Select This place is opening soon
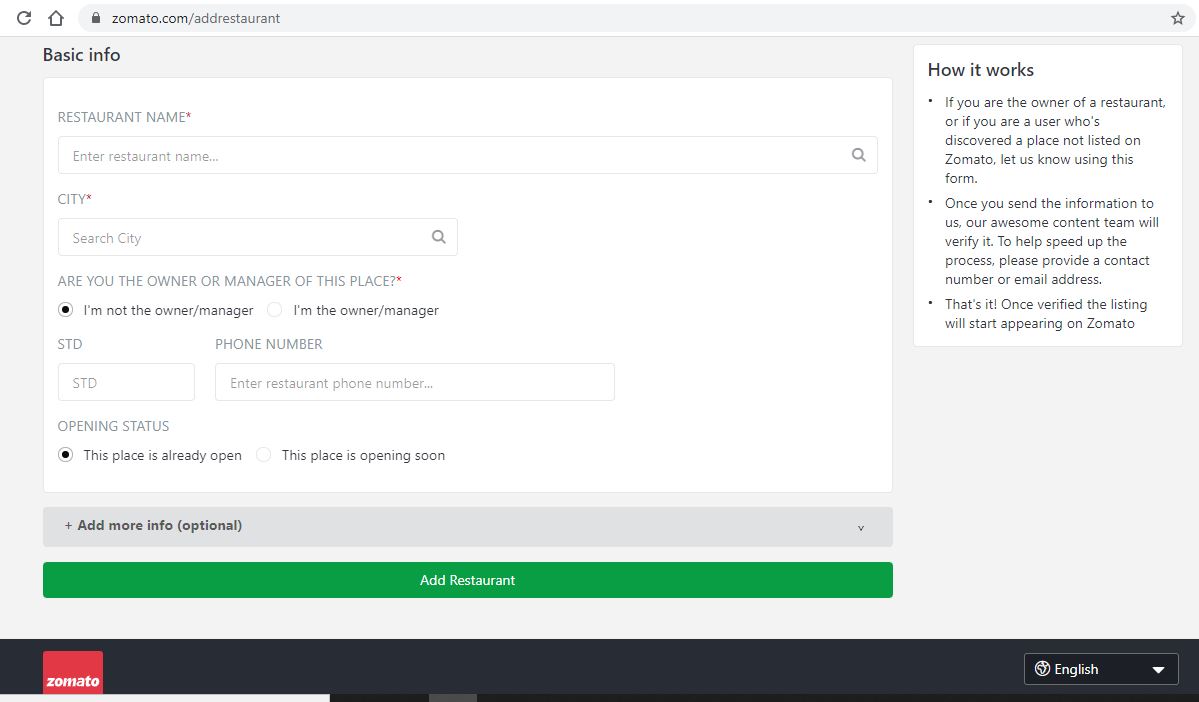This screenshot has width=1199, height=702. tap(263, 455)
